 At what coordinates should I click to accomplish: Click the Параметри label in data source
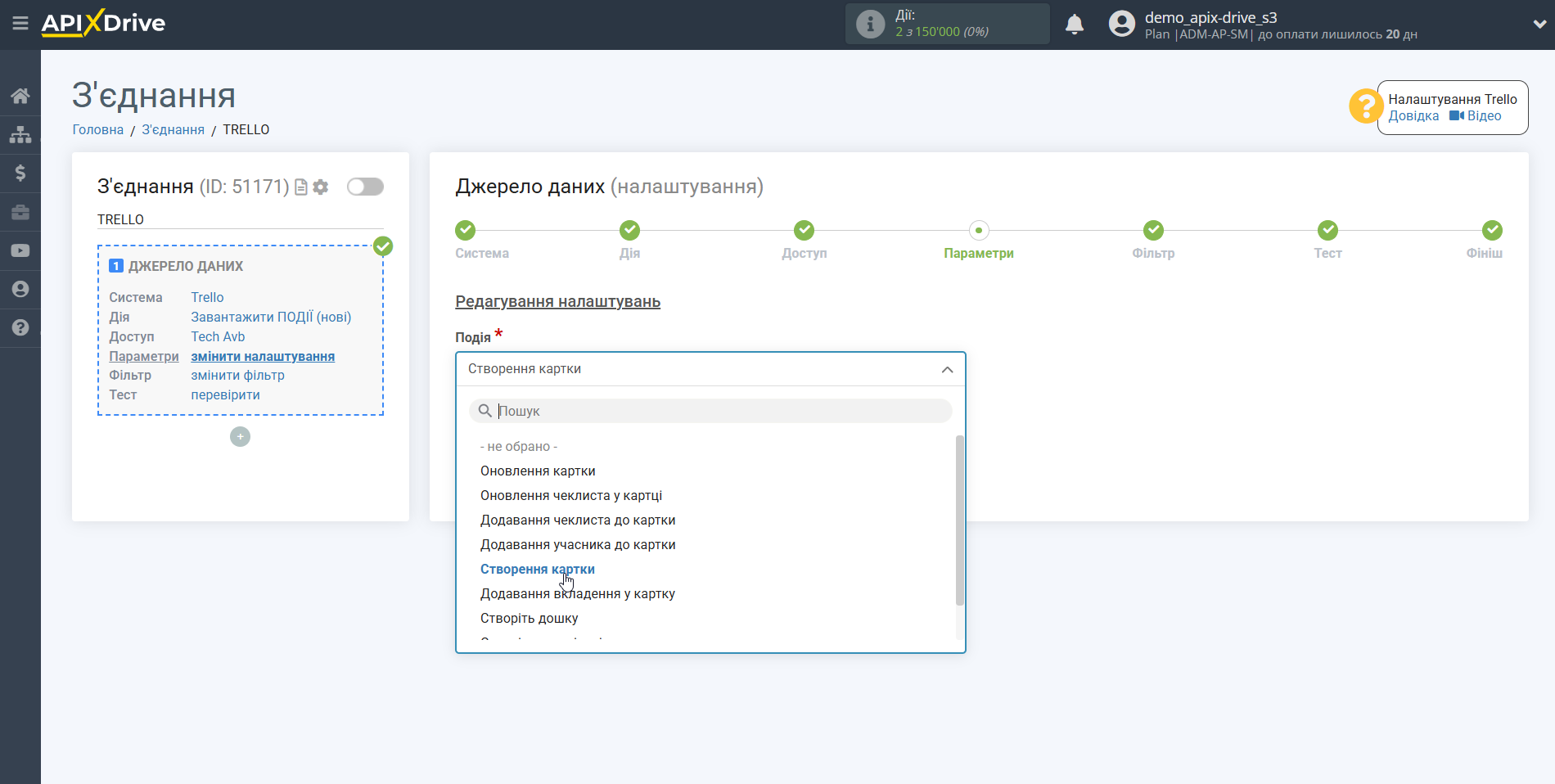[144, 356]
